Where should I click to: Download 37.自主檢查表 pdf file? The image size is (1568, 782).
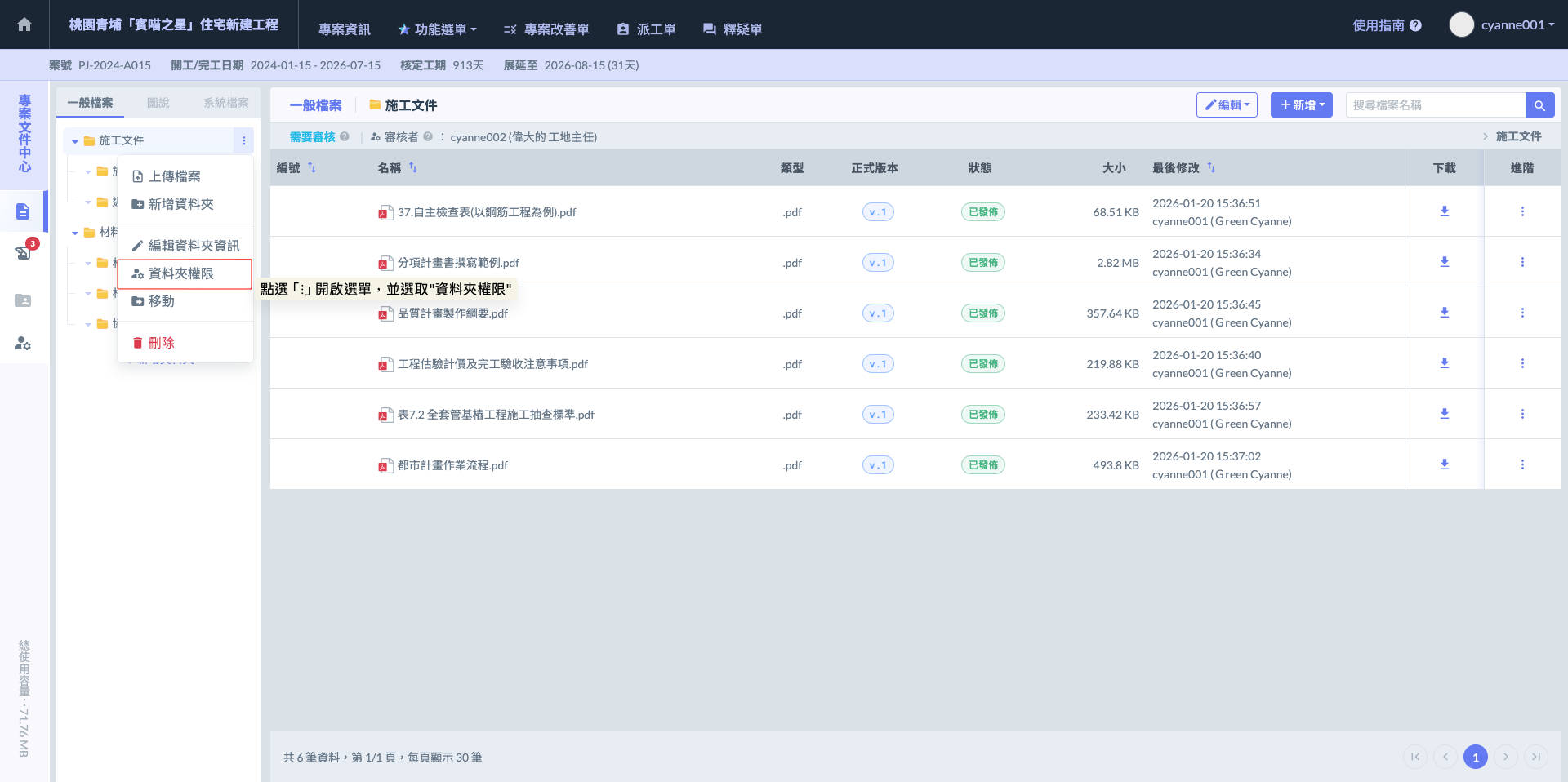(x=1444, y=211)
